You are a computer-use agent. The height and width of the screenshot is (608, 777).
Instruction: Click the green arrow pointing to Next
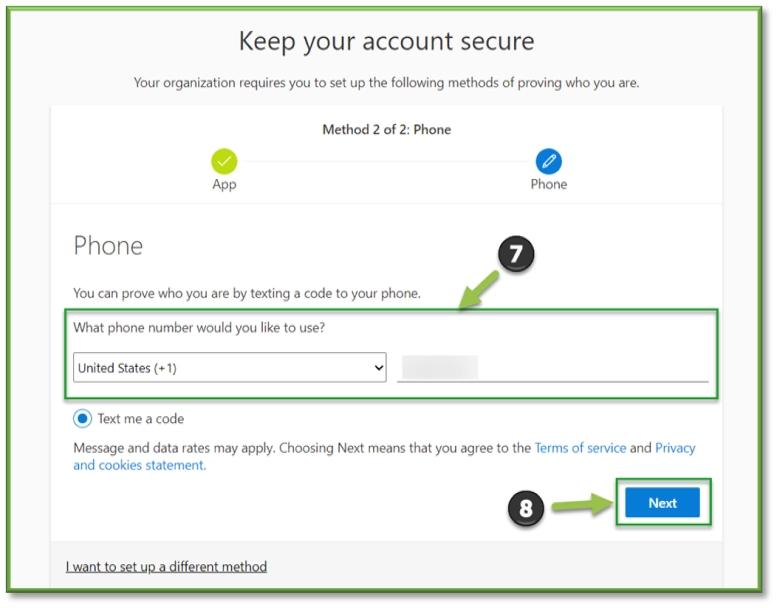tap(582, 504)
